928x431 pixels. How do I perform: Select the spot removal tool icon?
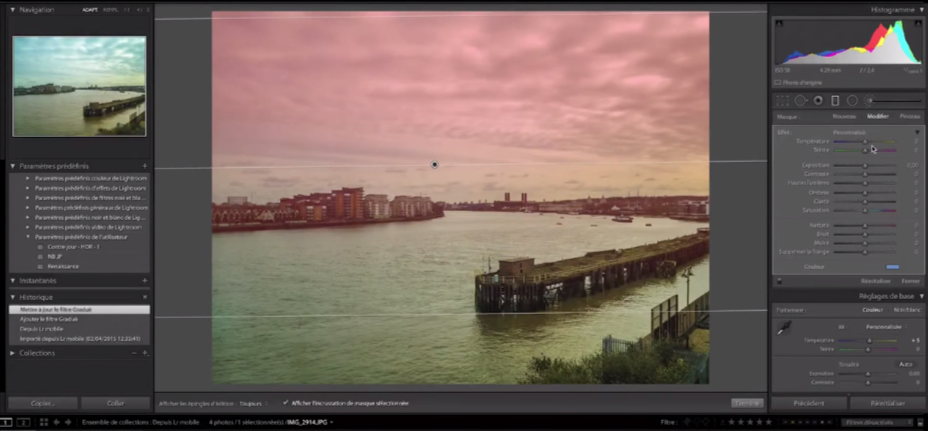tap(800, 100)
